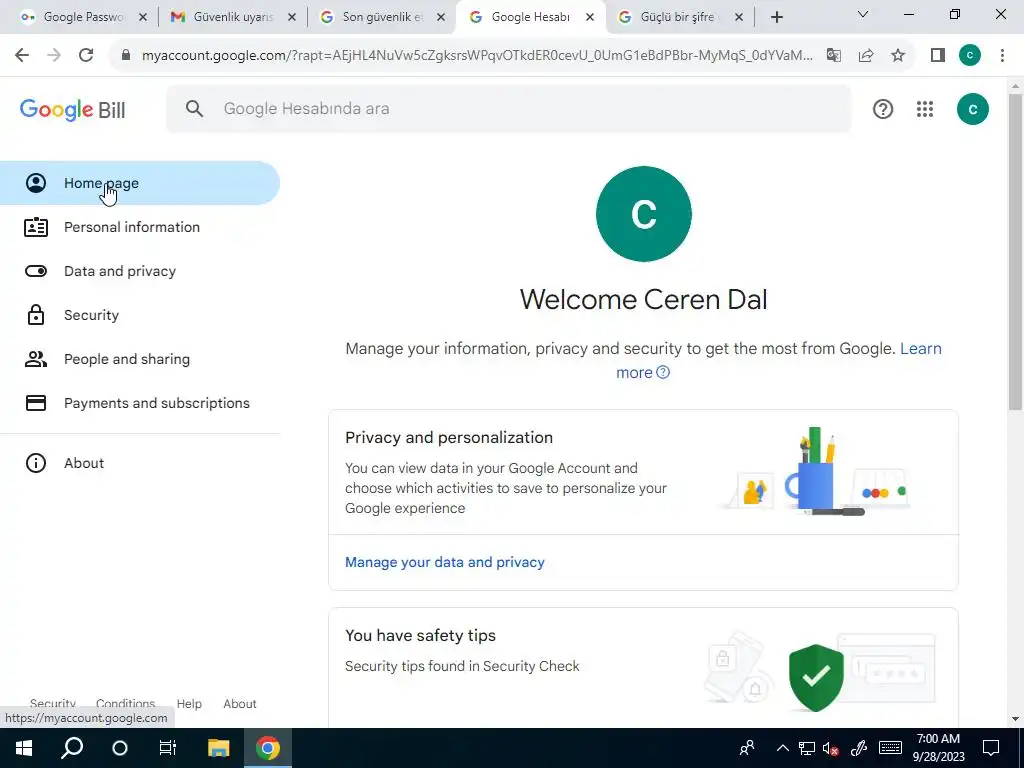The height and width of the screenshot is (768, 1024).
Task: Click the Google Hesabında ara search field
Action: (509, 108)
